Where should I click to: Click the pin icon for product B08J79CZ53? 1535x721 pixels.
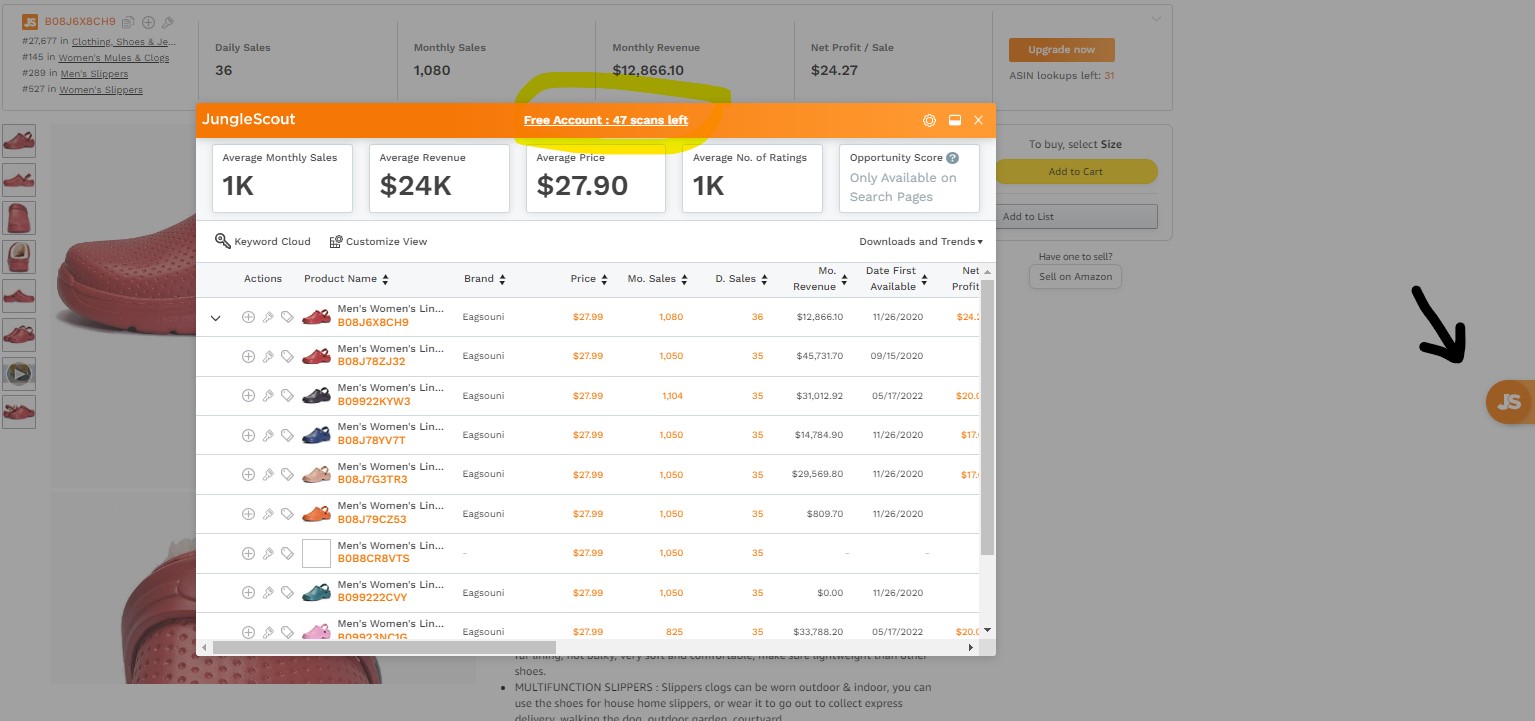pos(268,514)
